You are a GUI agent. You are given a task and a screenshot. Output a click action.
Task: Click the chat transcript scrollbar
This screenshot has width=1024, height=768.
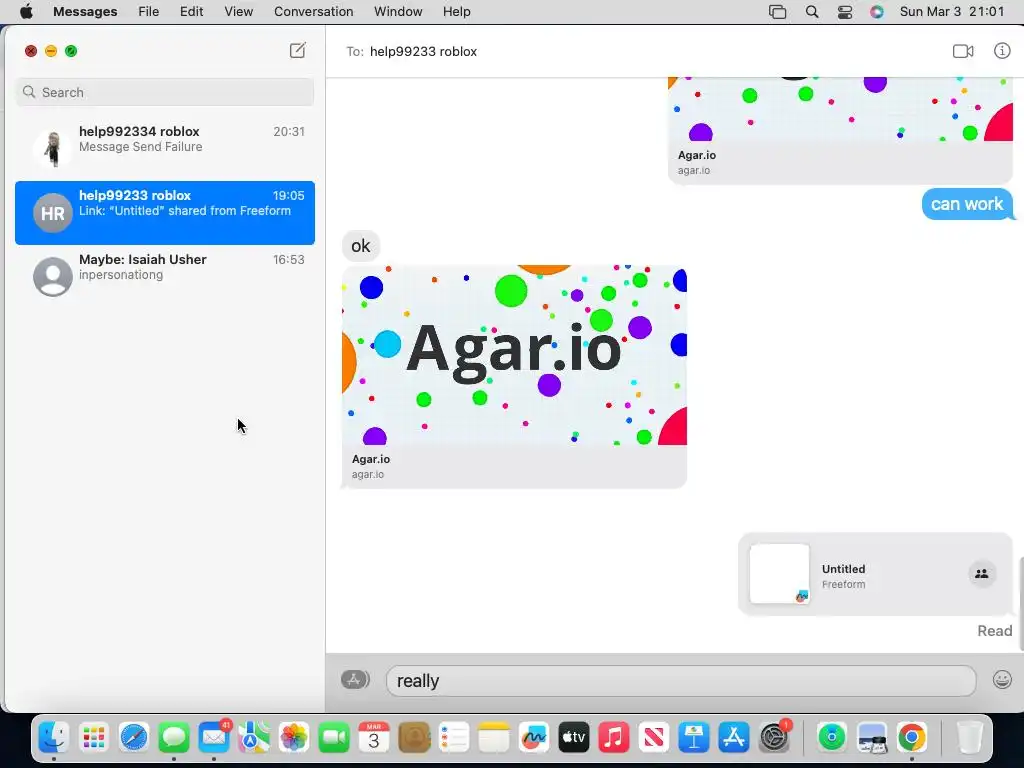(x=1020, y=603)
